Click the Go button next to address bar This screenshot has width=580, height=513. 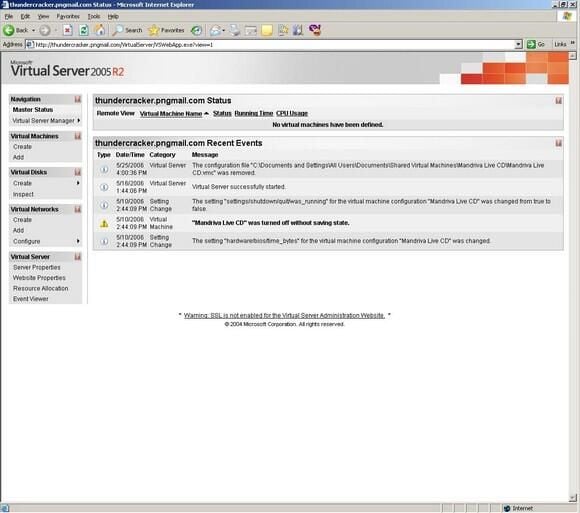tap(536, 44)
